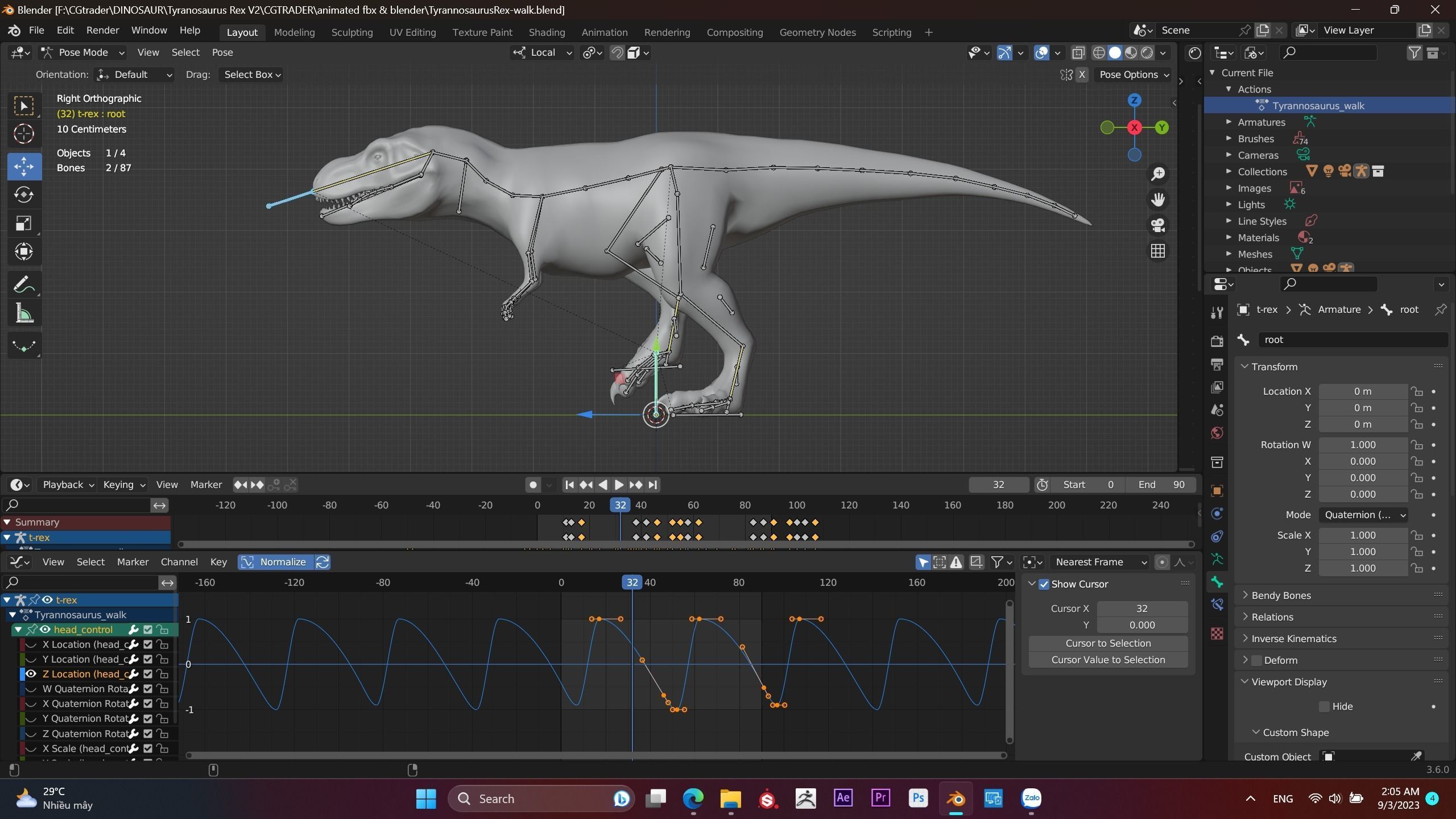Hide the Z Location channel via eye icon

click(x=31, y=674)
